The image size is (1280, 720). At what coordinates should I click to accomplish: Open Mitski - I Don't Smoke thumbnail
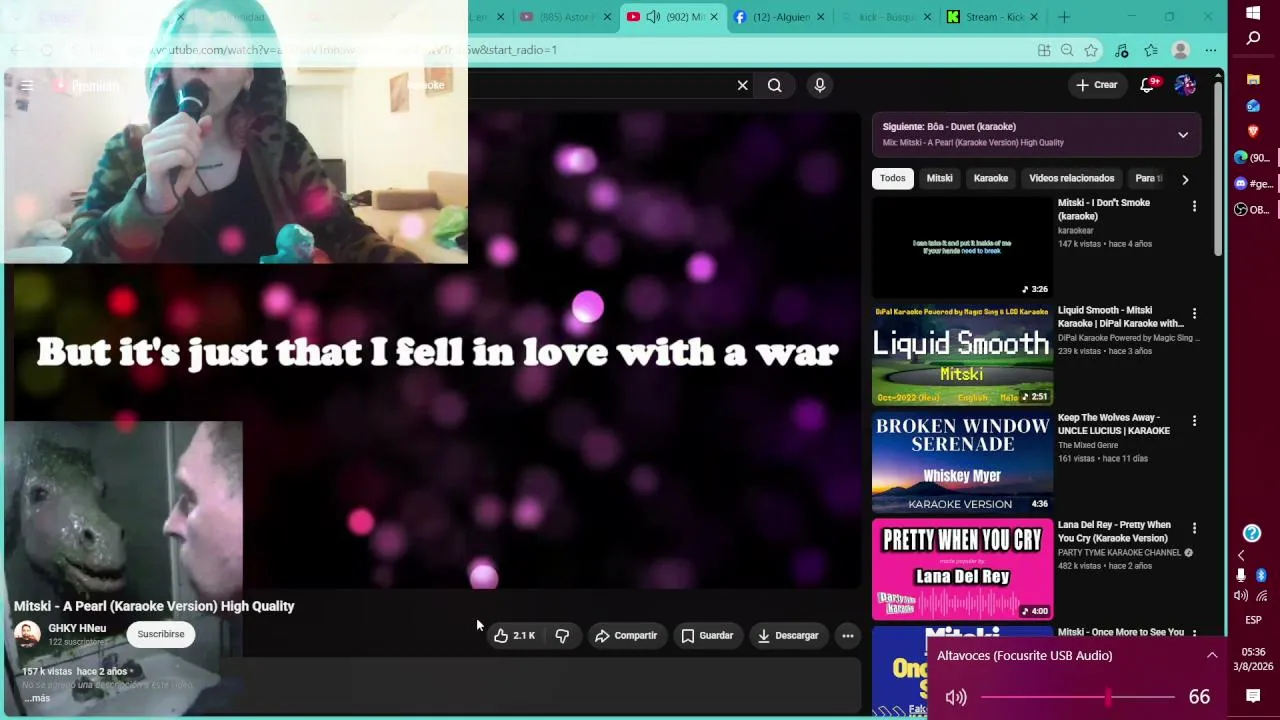(962, 246)
